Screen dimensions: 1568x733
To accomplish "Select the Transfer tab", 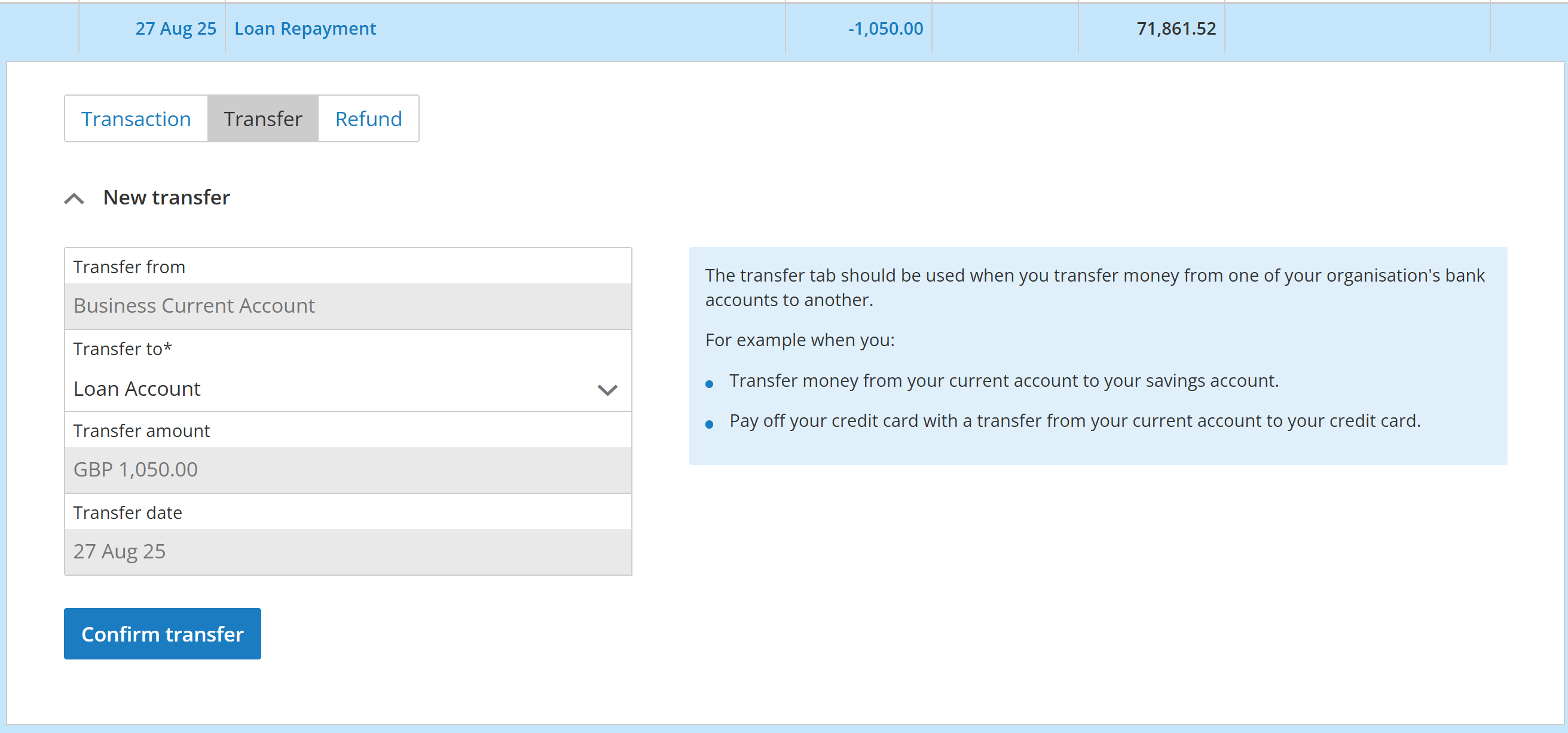I will pos(262,119).
